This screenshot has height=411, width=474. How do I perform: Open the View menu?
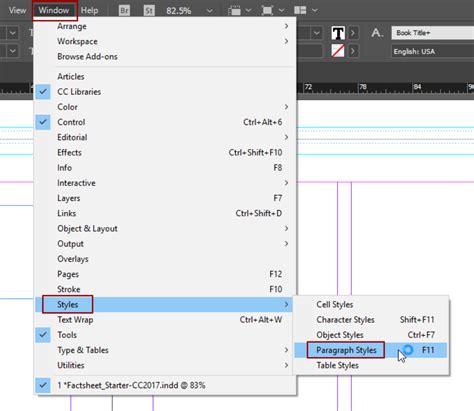[17, 10]
